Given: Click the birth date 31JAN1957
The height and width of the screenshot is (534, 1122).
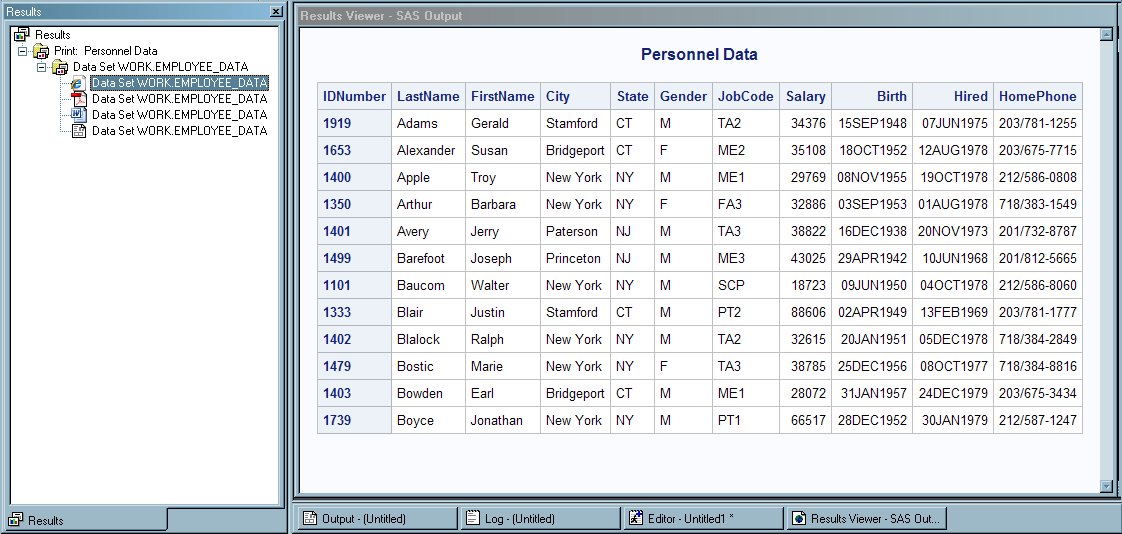Looking at the screenshot, I should 874,393.
